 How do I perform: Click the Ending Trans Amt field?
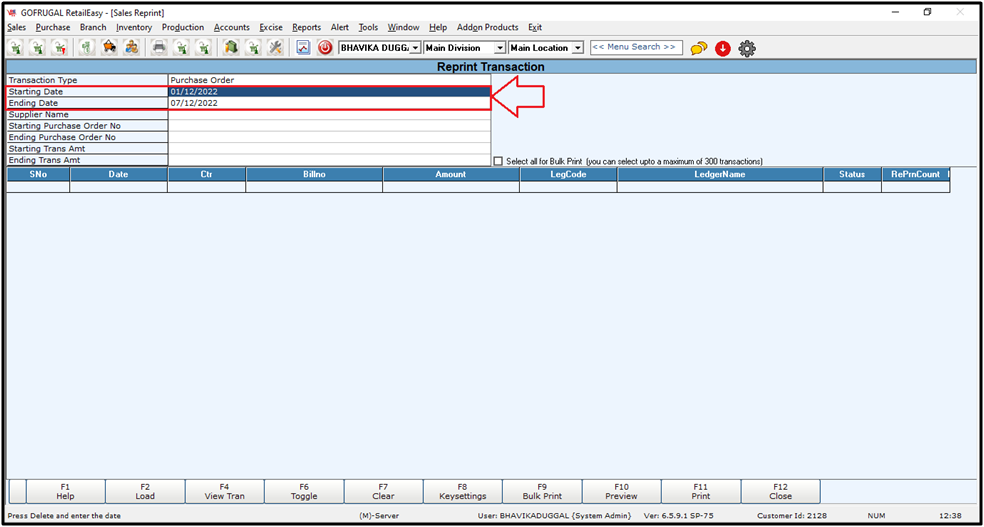[x=329, y=160]
